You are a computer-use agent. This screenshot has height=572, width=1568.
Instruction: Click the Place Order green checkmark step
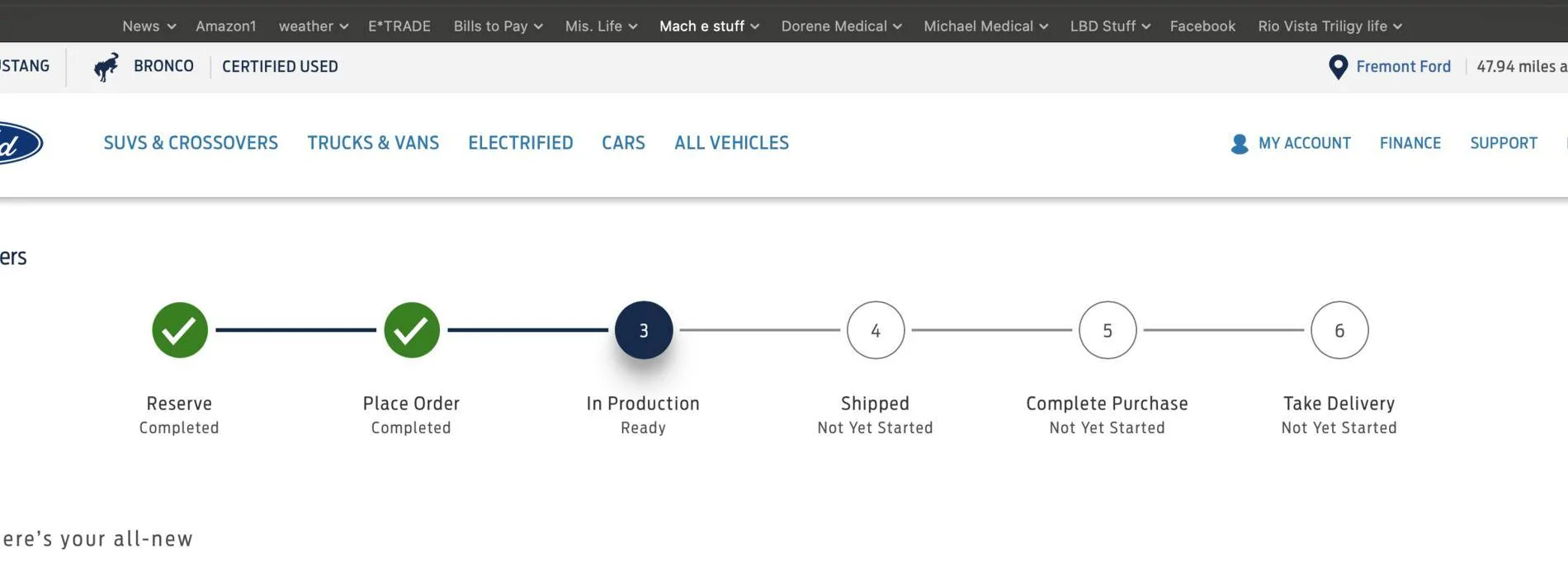tap(411, 330)
